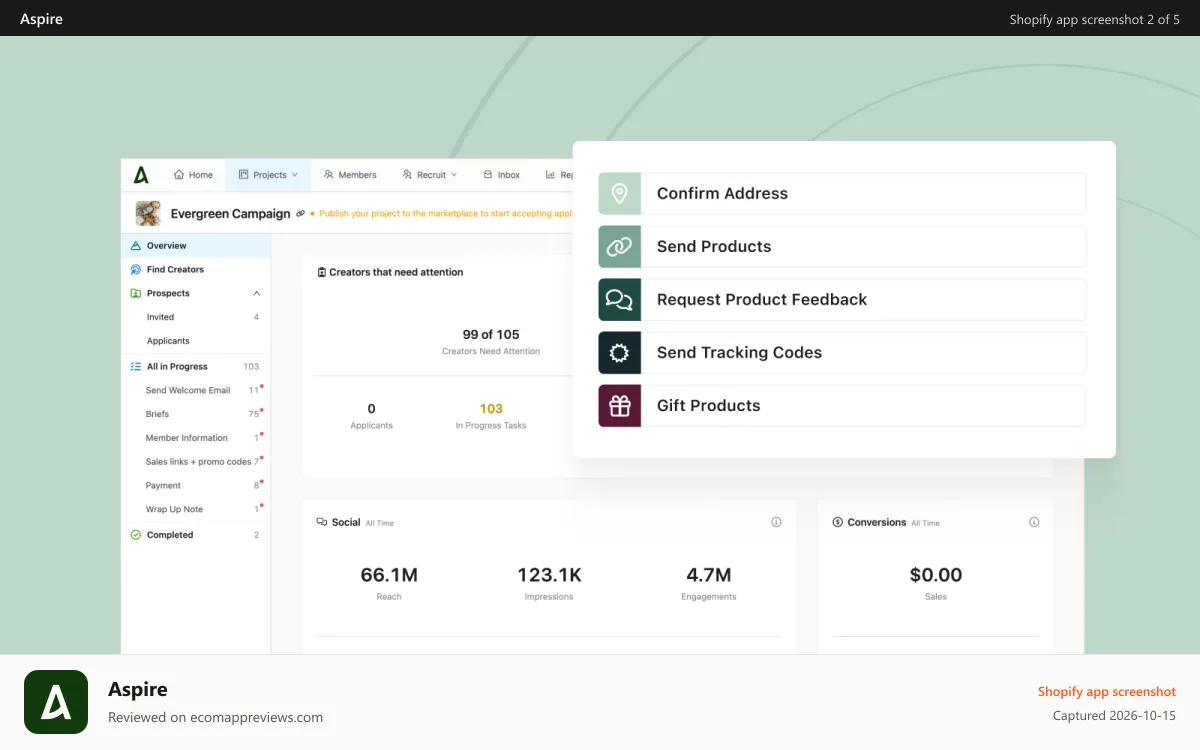Click the Social panel info icon
Viewport: 1200px width, 750px height.
point(776,522)
